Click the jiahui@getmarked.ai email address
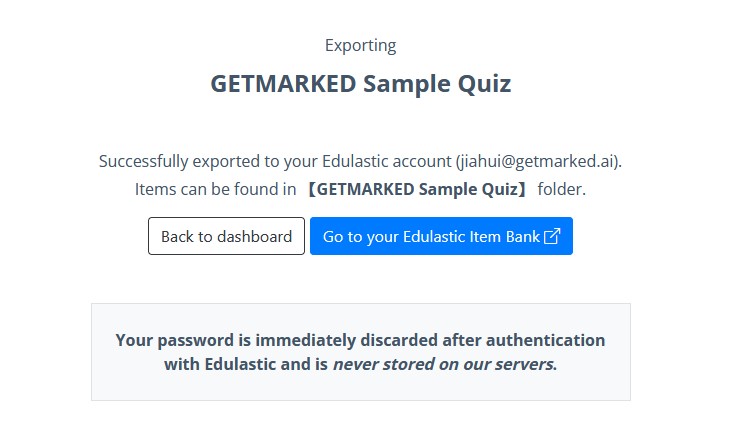738x440 pixels. (537, 161)
